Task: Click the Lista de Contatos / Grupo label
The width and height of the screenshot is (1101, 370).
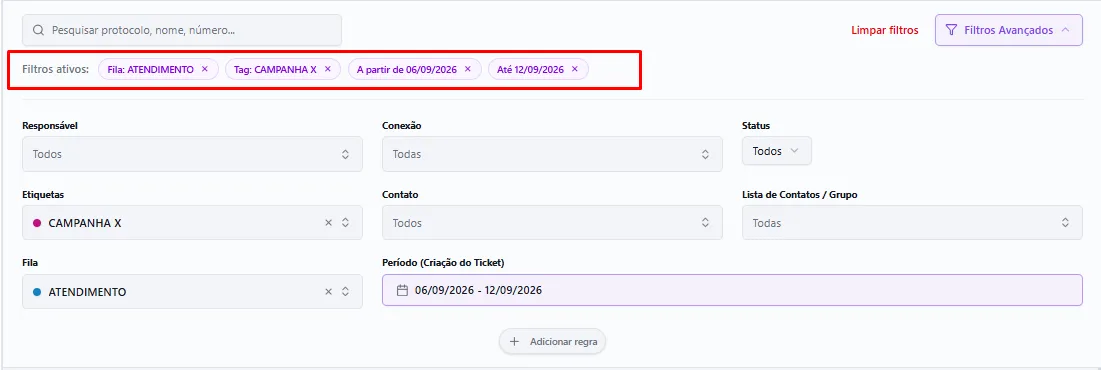Action: click(x=799, y=194)
